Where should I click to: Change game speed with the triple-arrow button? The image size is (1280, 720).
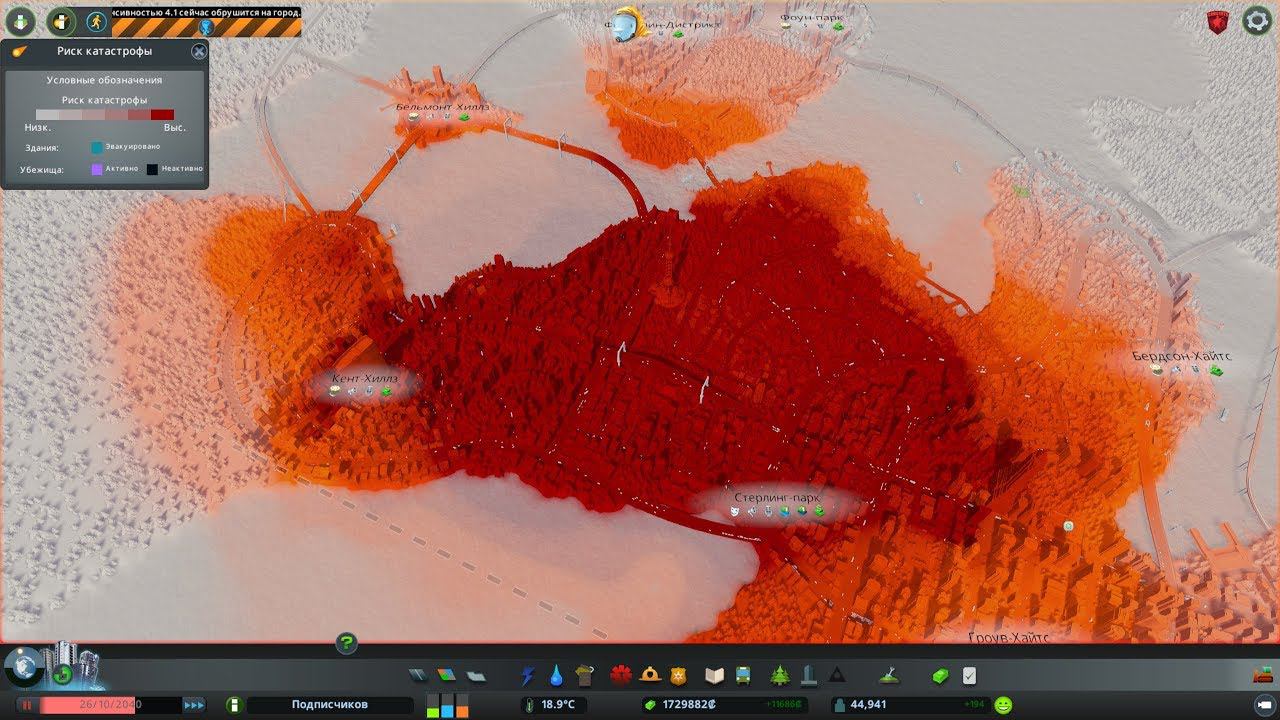tap(194, 705)
